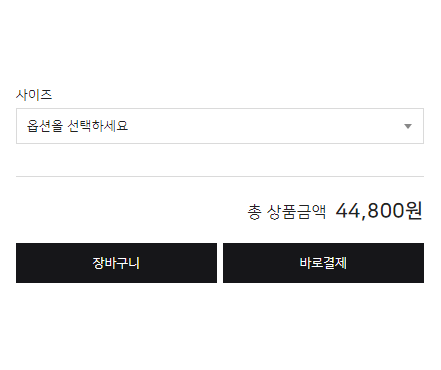Choose a size from the select field

tap(220, 126)
